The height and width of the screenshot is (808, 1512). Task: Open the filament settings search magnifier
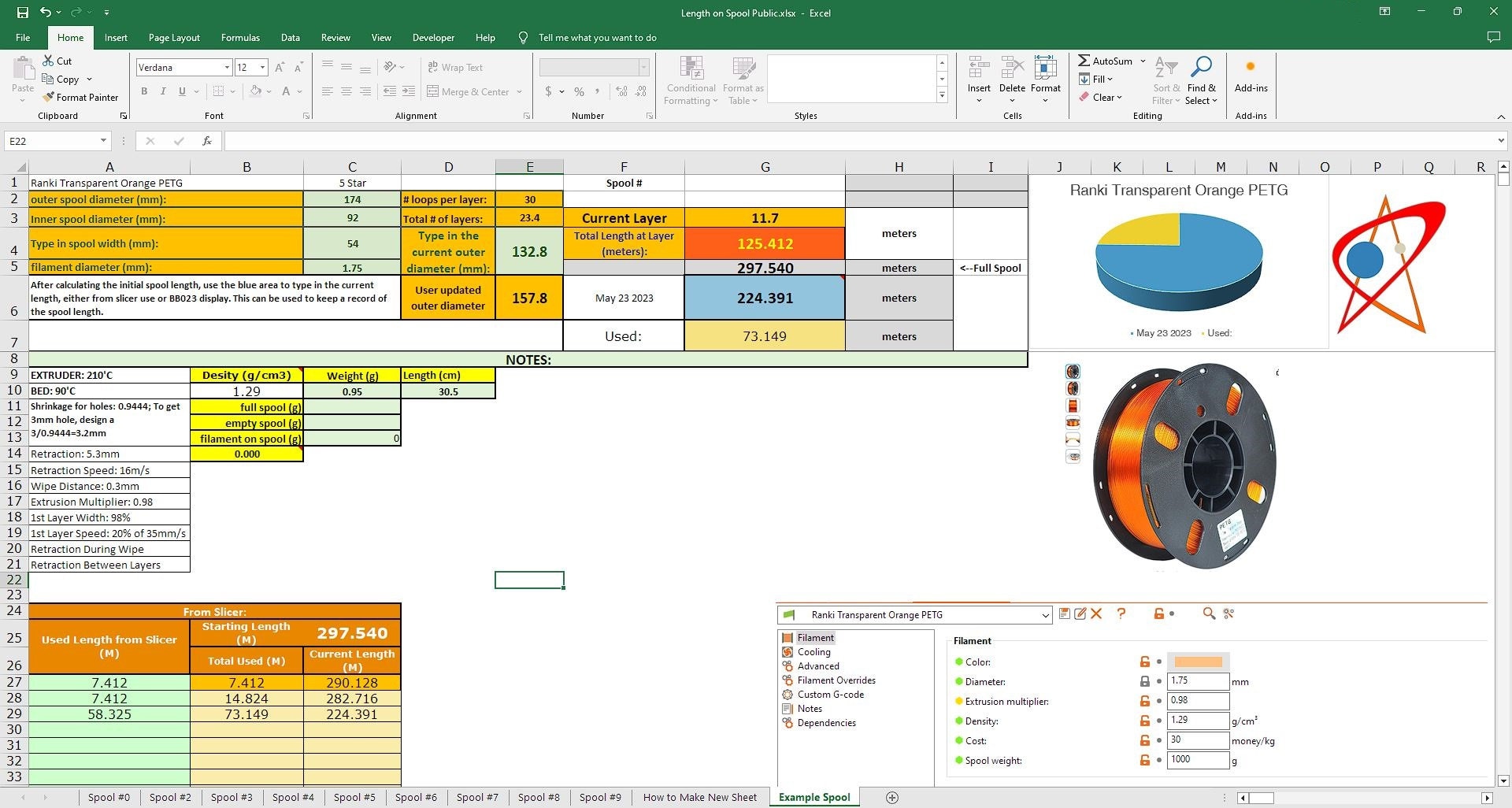click(1210, 614)
